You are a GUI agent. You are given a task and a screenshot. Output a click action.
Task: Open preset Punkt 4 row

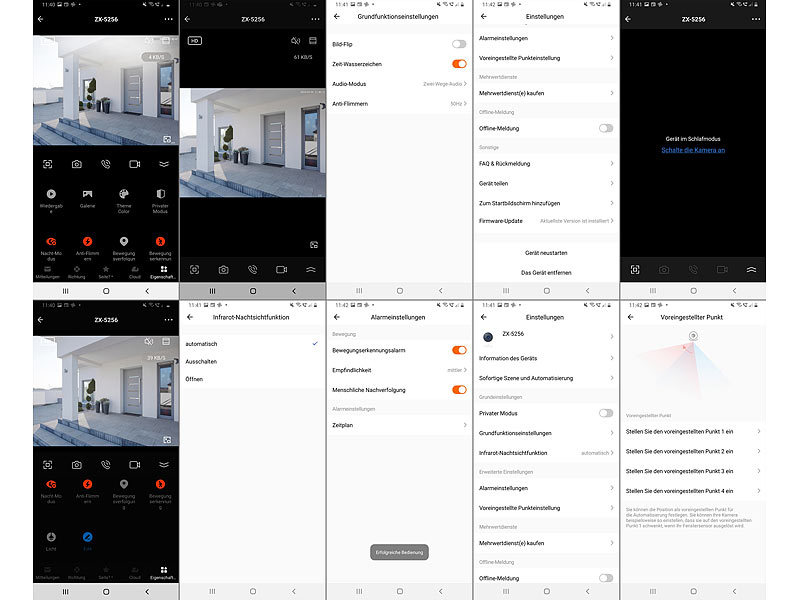click(x=693, y=491)
